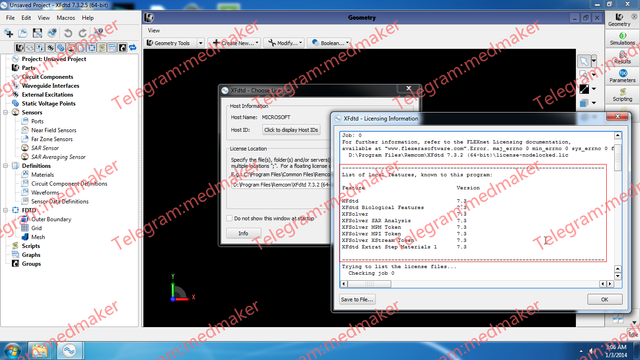Toggle Definitions filter icon in tree toolbar

(81, 48)
